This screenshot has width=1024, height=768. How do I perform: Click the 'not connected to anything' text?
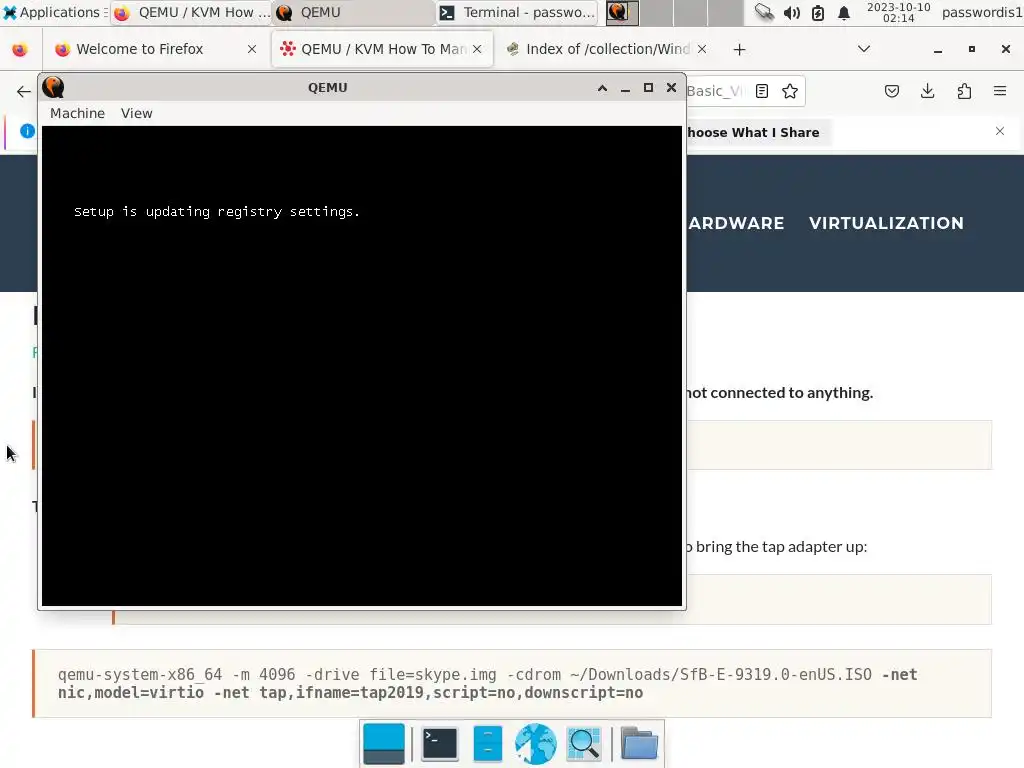[778, 392]
